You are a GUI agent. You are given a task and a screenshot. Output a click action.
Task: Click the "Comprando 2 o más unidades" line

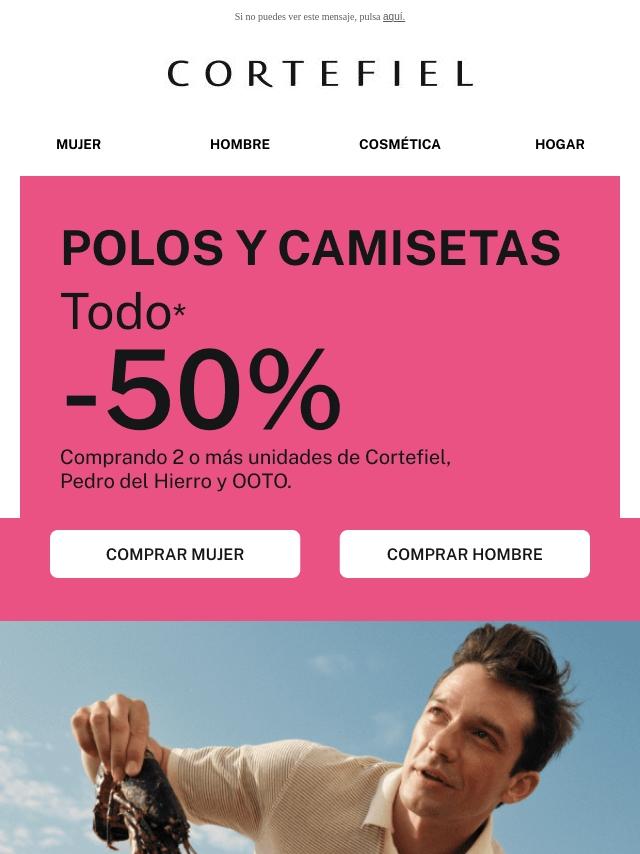255,457
